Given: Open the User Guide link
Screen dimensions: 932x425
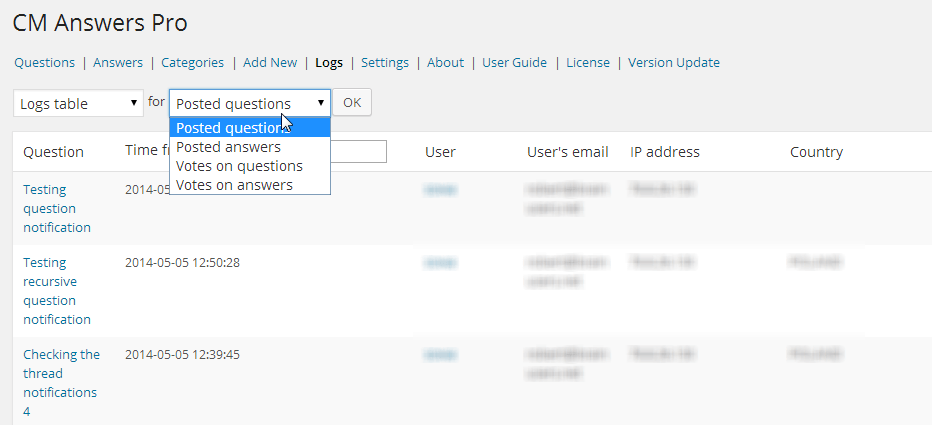Looking at the screenshot, I should (514, 62).
